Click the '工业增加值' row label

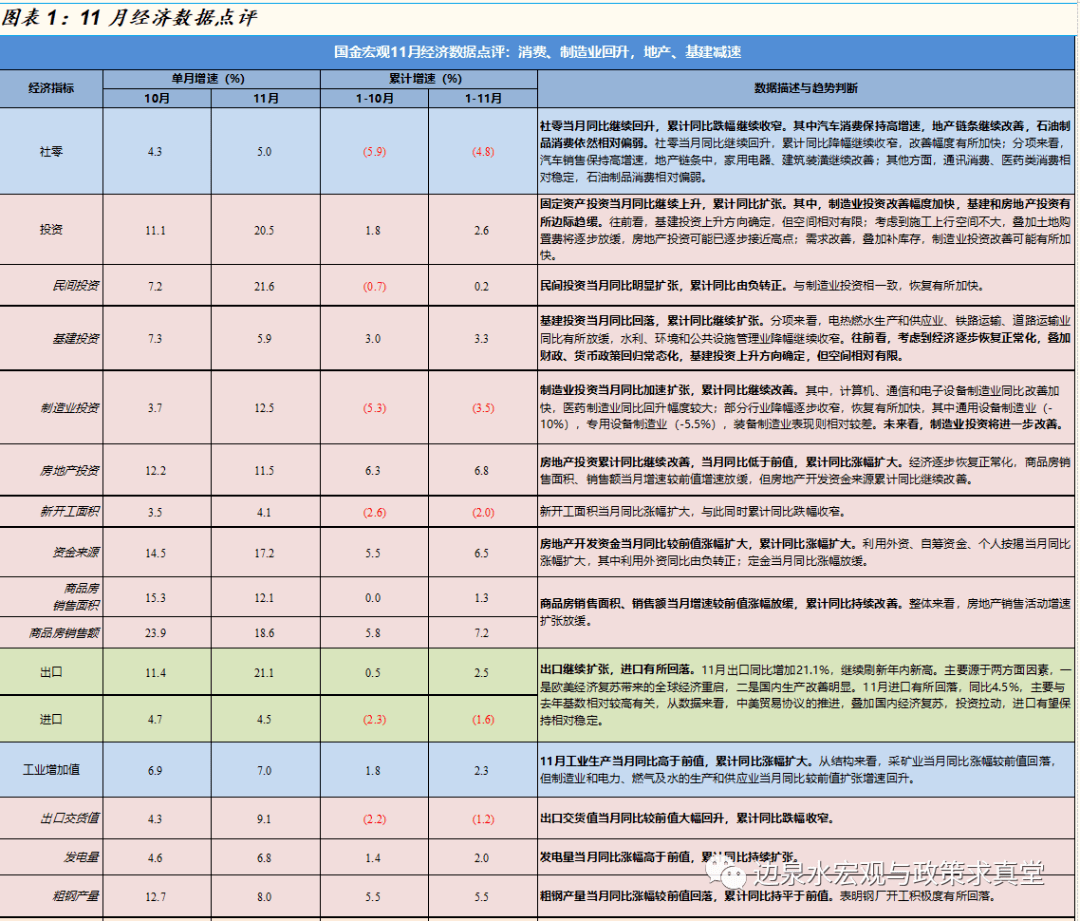(51, 769)
